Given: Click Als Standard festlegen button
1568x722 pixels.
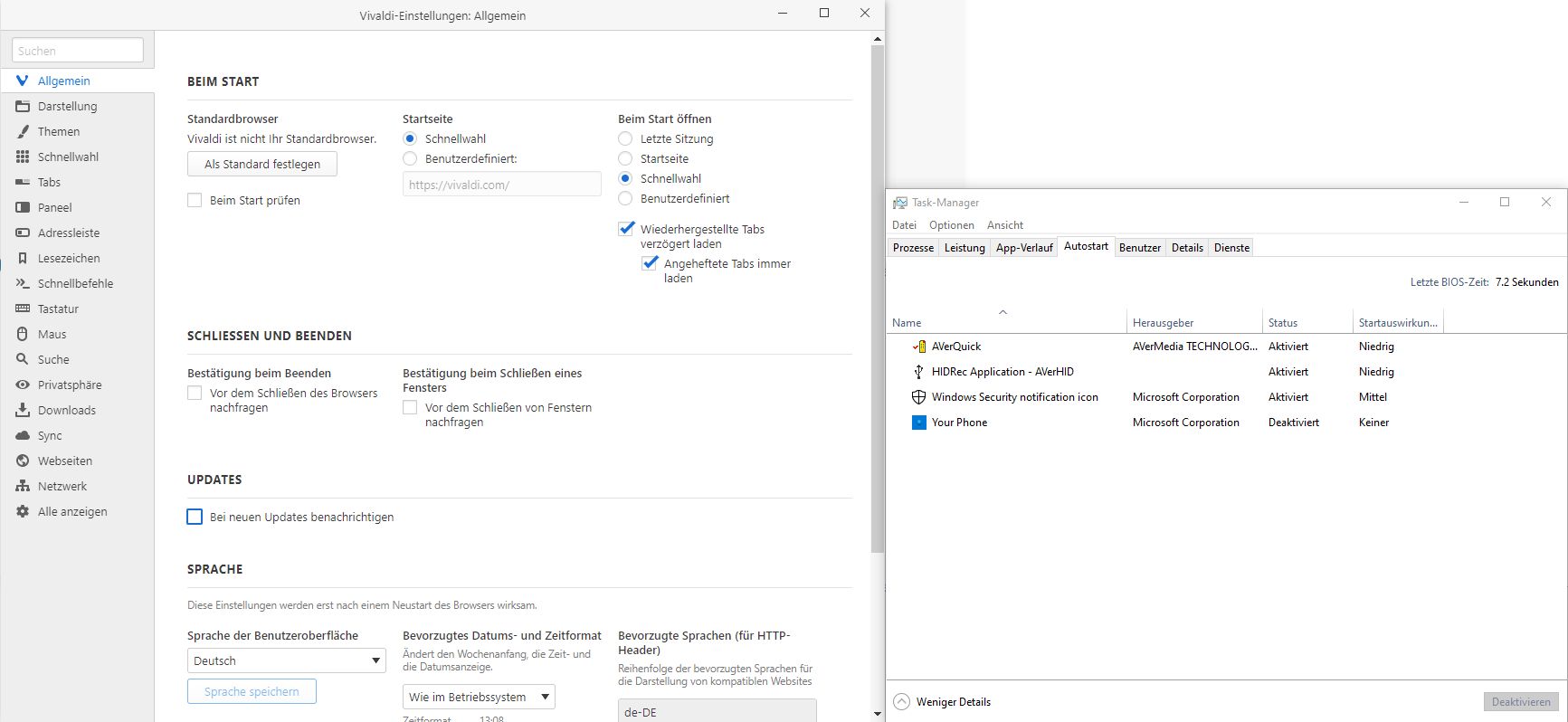Looking at the screenshot, I should coord(262,164).
